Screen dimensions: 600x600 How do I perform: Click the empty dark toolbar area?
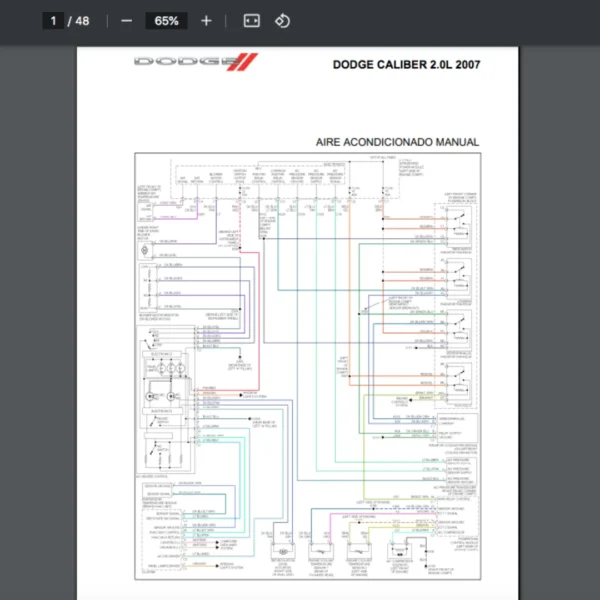450,21
